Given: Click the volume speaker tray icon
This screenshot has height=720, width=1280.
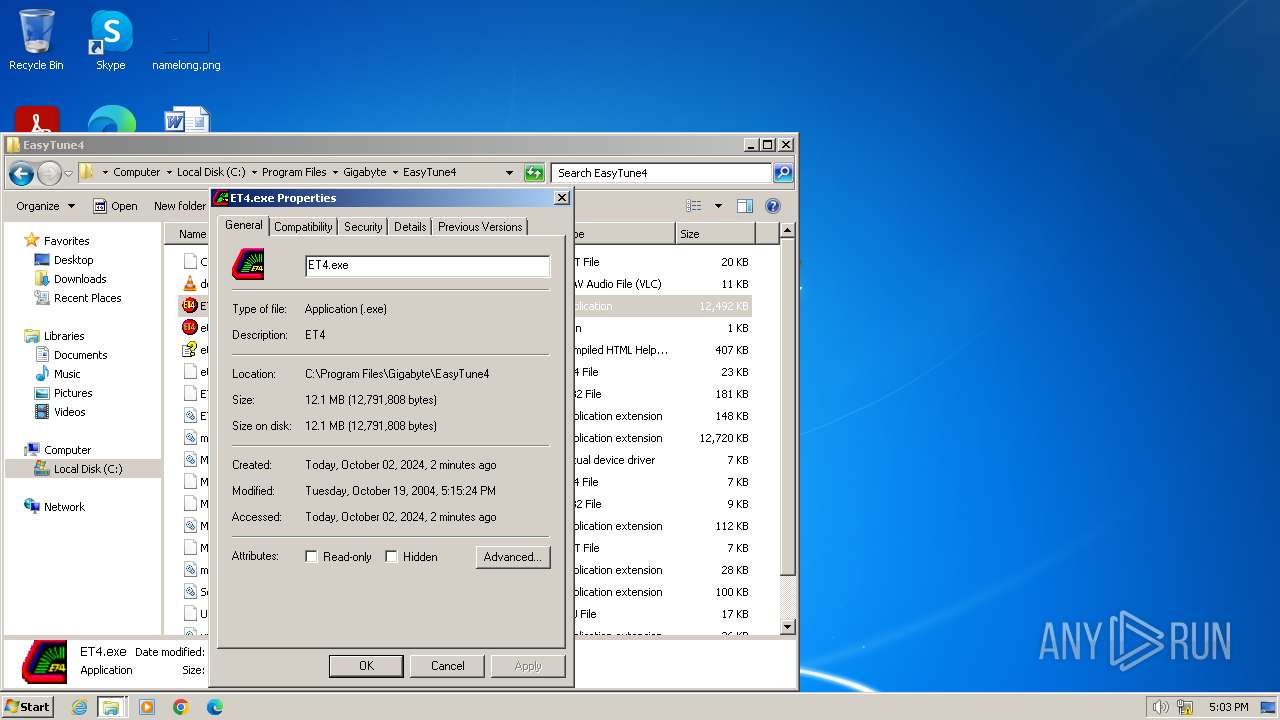Looking at the screenshot, I should coord(1160,707).
